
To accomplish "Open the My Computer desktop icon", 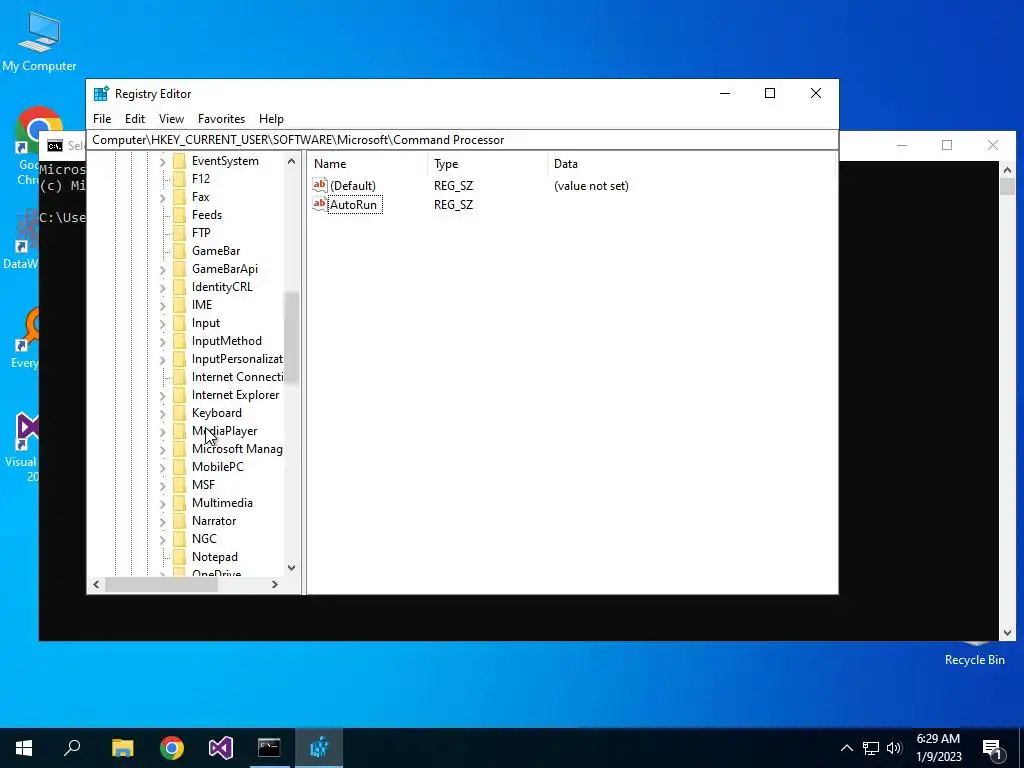I will click(x=39, y=41).
